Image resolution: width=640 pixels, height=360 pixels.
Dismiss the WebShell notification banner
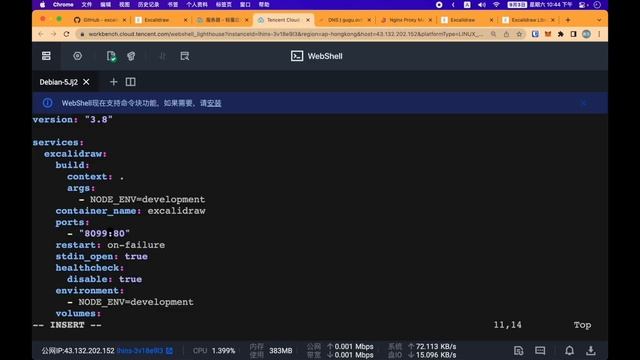click(584, 103)
